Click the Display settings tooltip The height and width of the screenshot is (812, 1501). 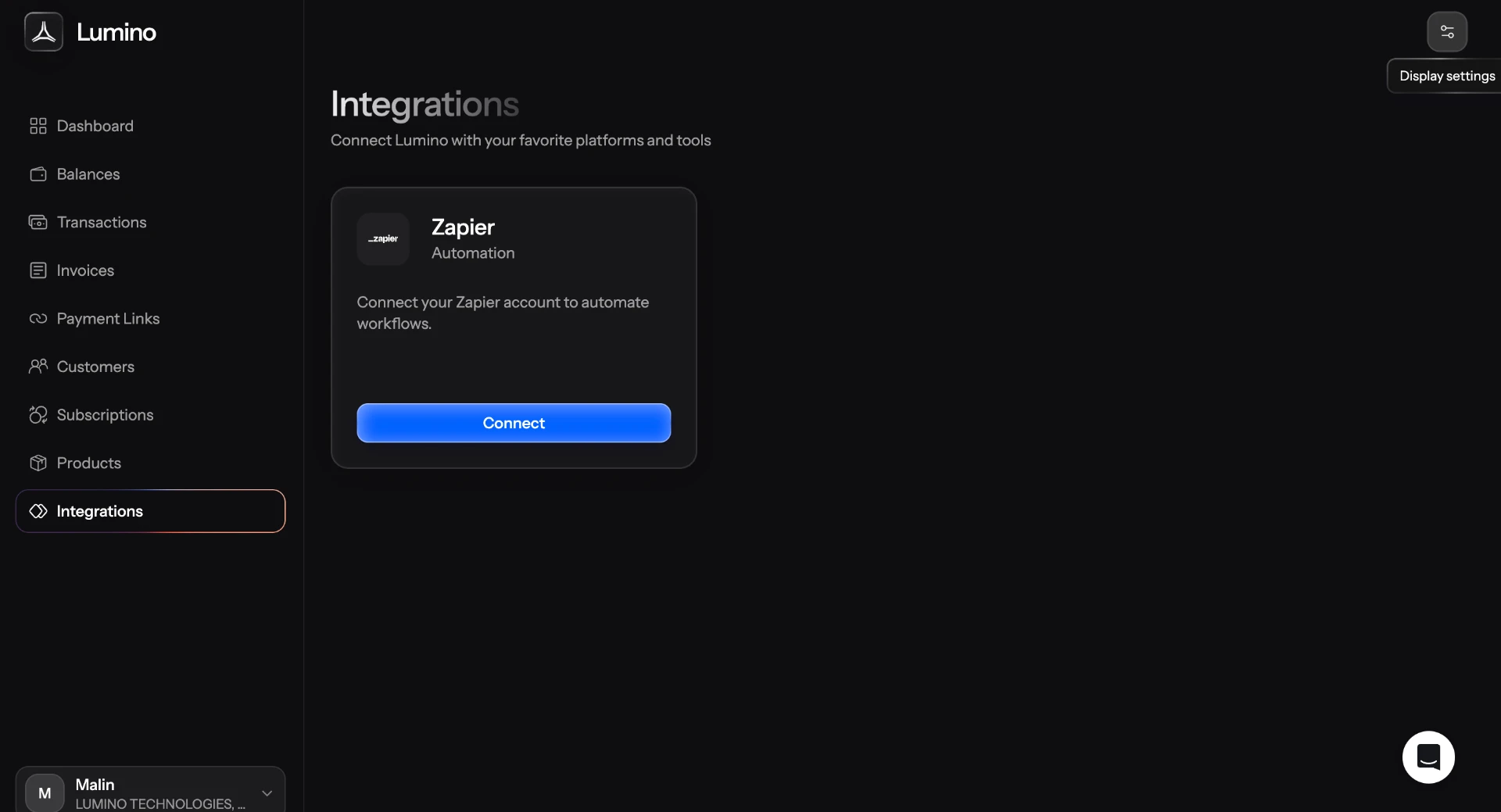pos(1445,76)
